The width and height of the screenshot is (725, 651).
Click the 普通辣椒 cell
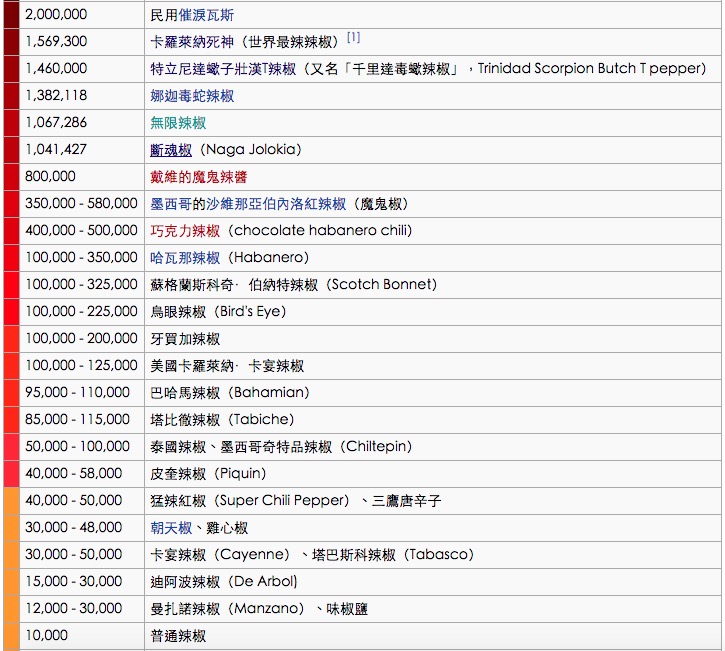click(x=178, y=636)
